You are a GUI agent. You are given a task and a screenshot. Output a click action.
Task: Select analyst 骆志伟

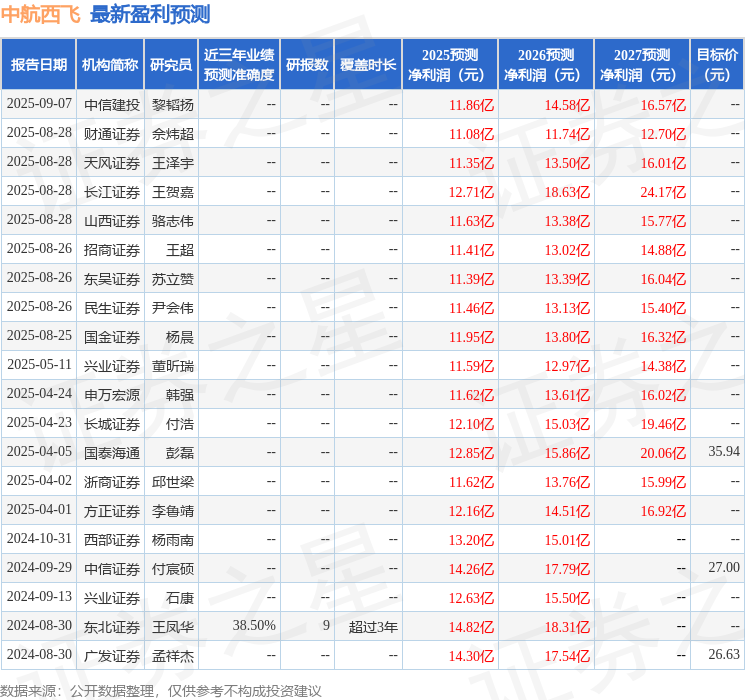pyautogui.click(x=173, y=221)
